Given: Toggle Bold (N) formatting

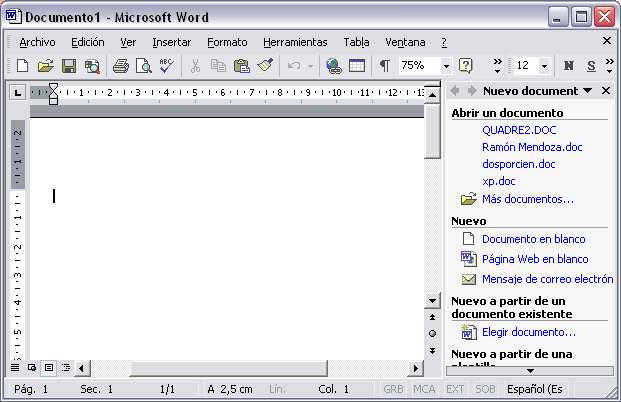Looking at the screenshot, I should click(x=569, y=66).
